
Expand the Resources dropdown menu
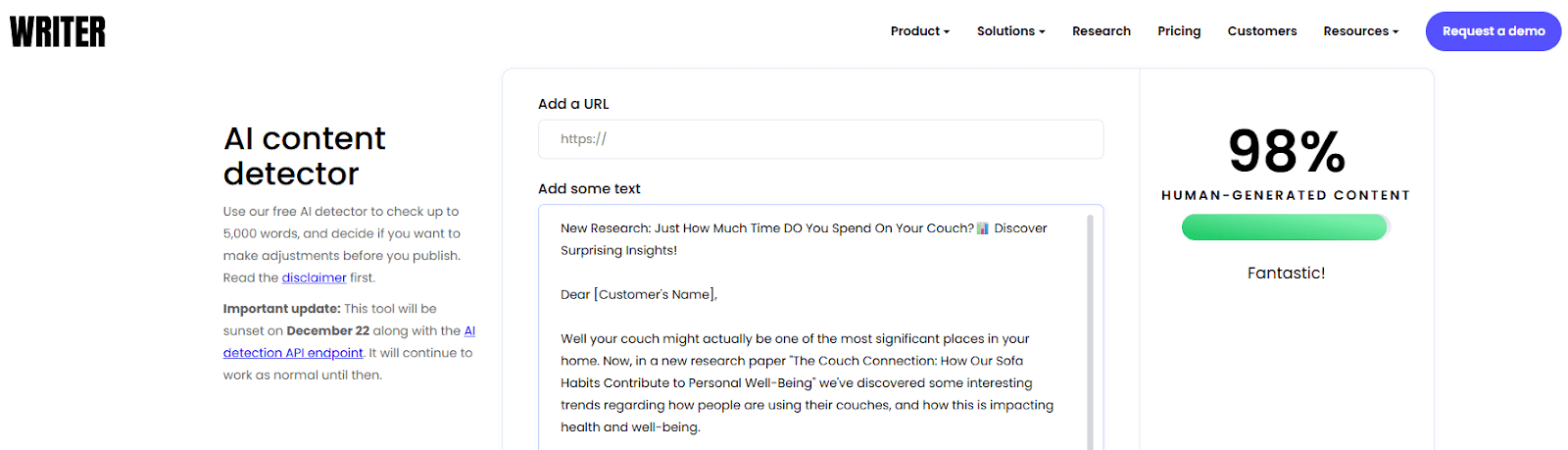tap(1360, 31)
